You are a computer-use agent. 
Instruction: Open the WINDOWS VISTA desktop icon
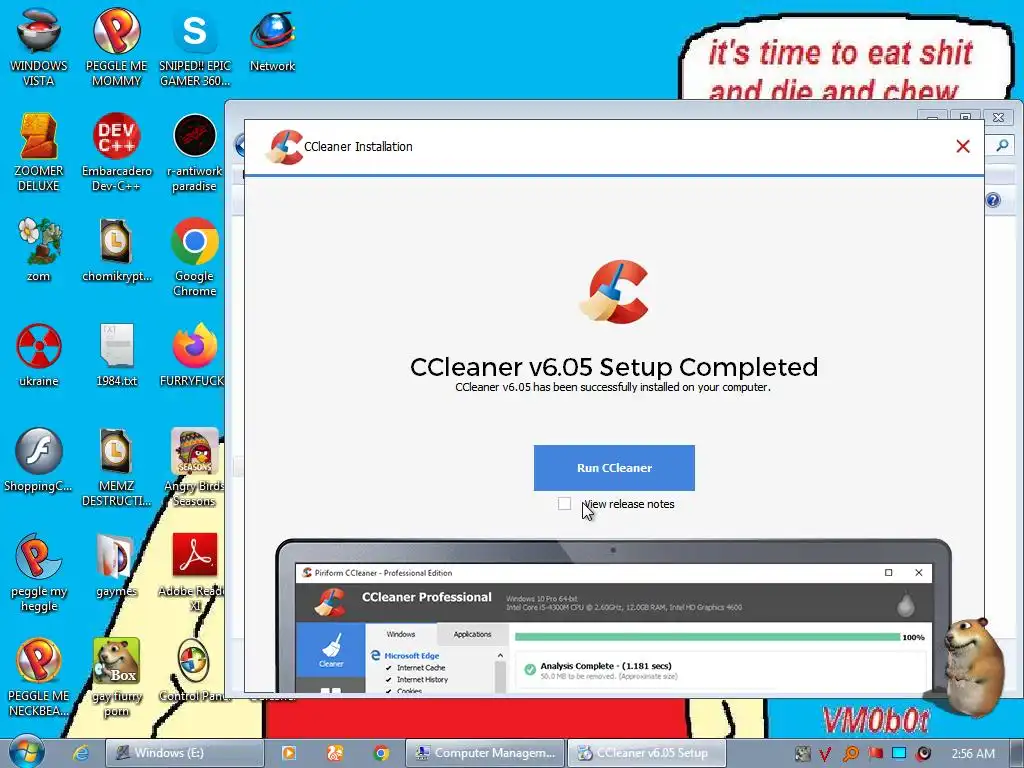pos(39,46)
